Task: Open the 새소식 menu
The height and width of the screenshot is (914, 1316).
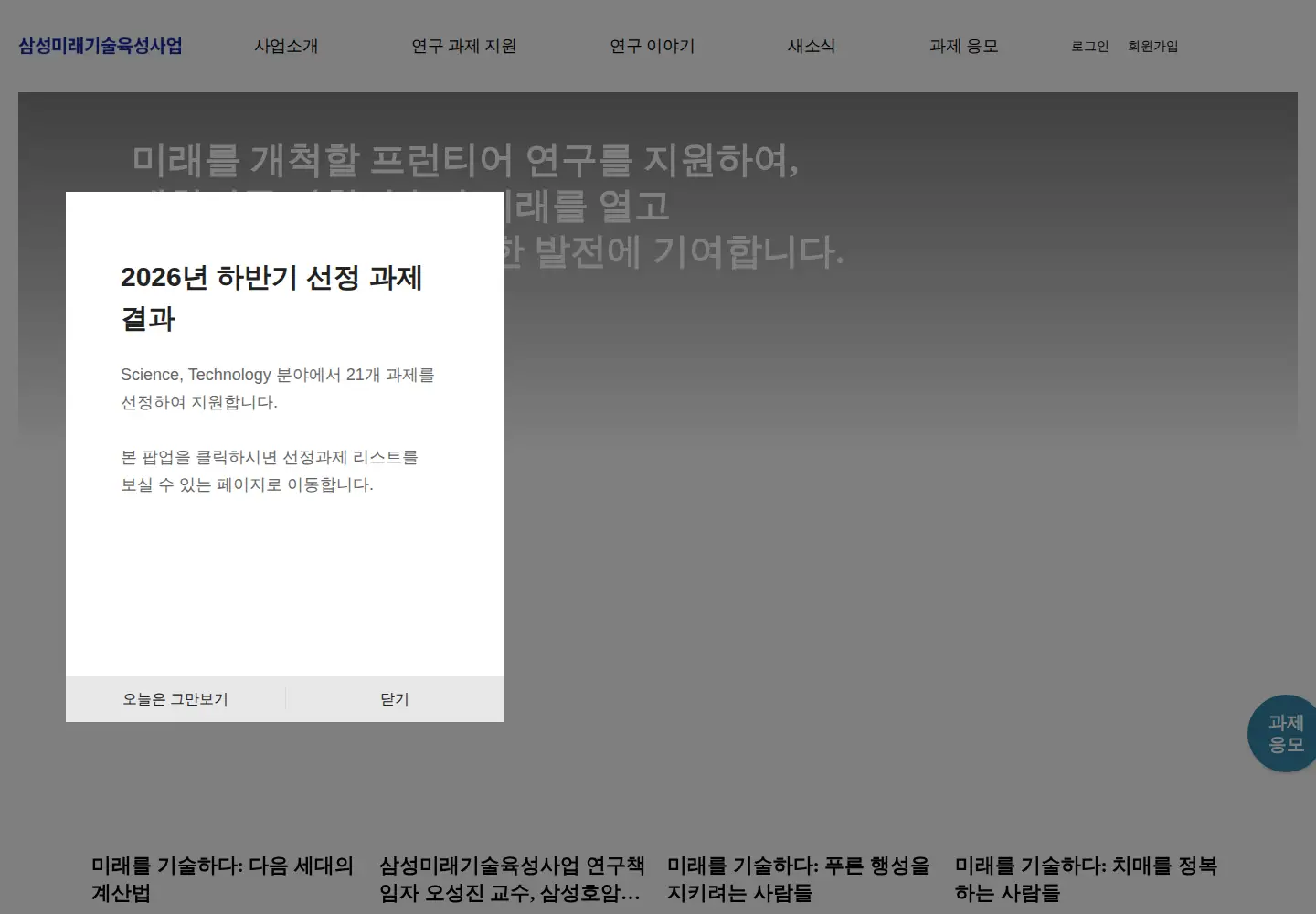Action: [812, 46]
